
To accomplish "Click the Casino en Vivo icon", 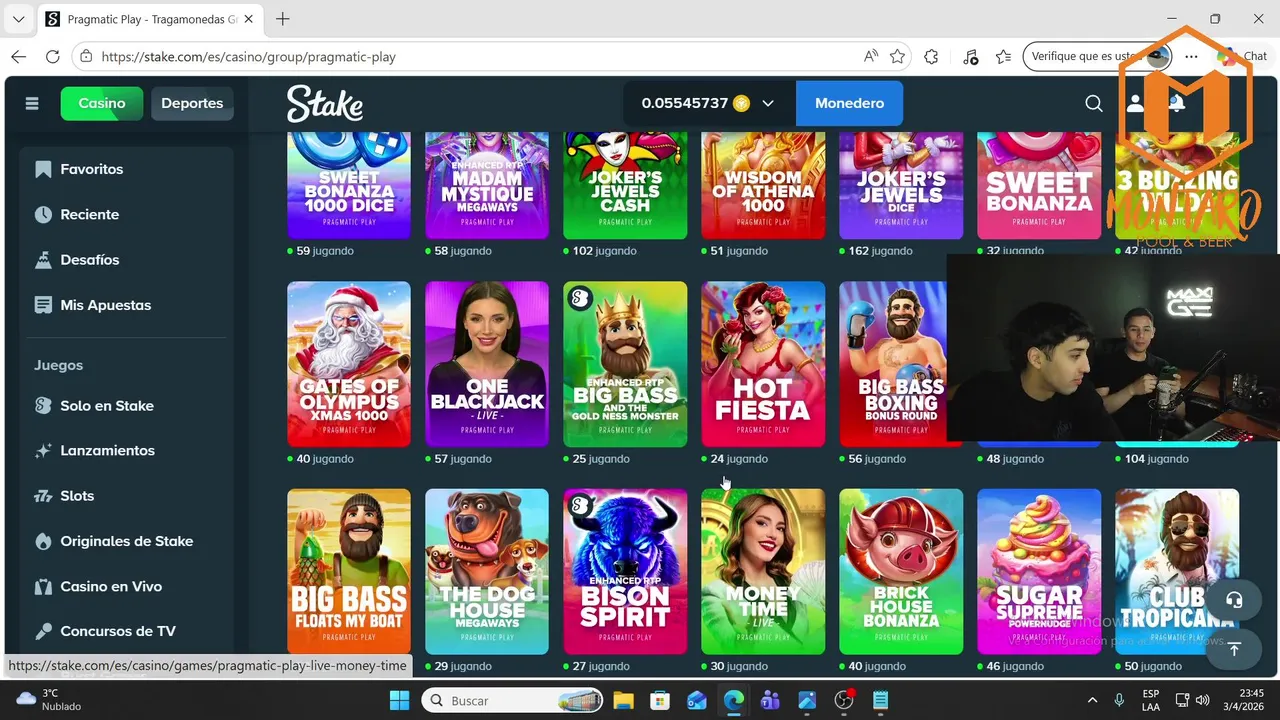I will click(43, 586).
